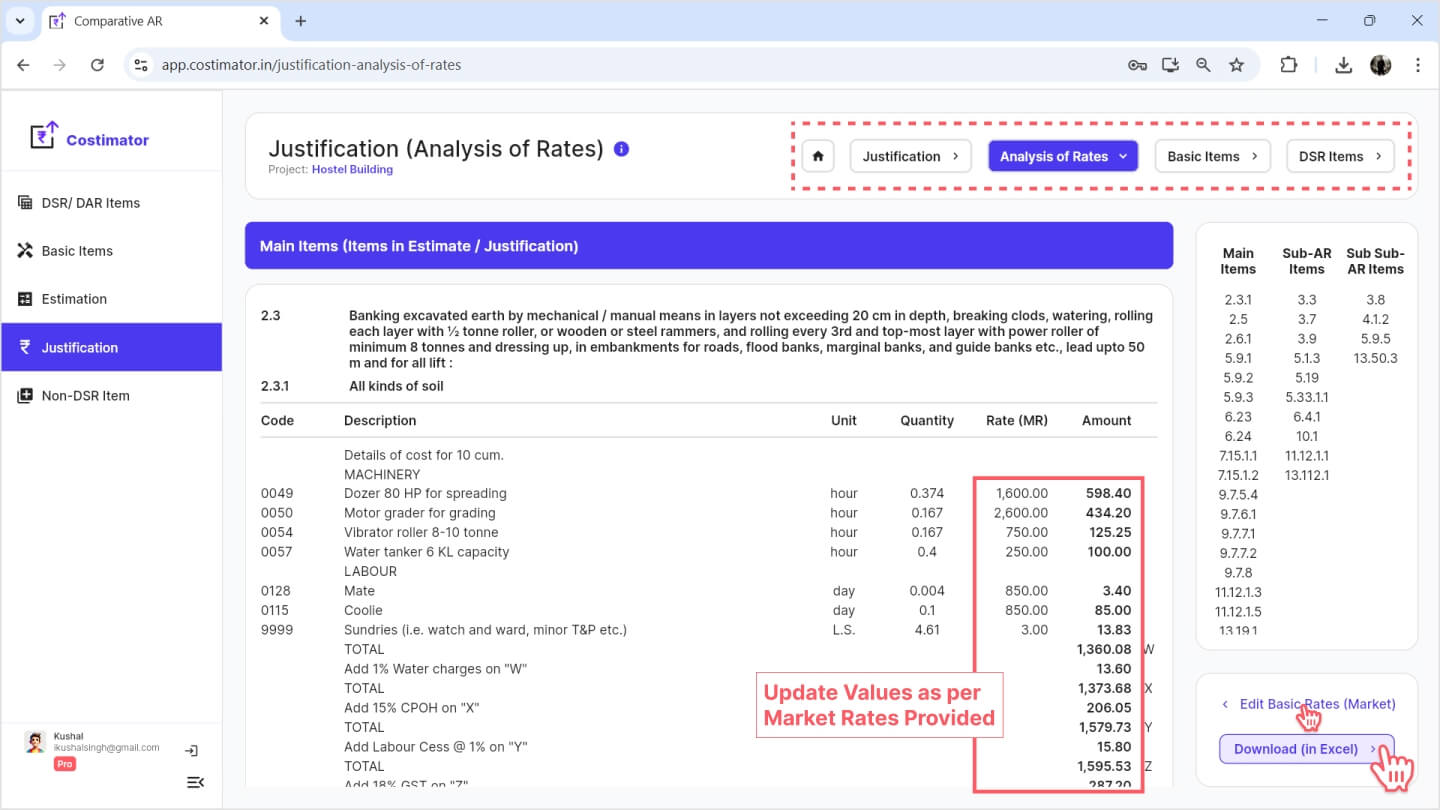Select Sub-AR item 3.3
The image size is (1440, 810).
point(1306,300)
